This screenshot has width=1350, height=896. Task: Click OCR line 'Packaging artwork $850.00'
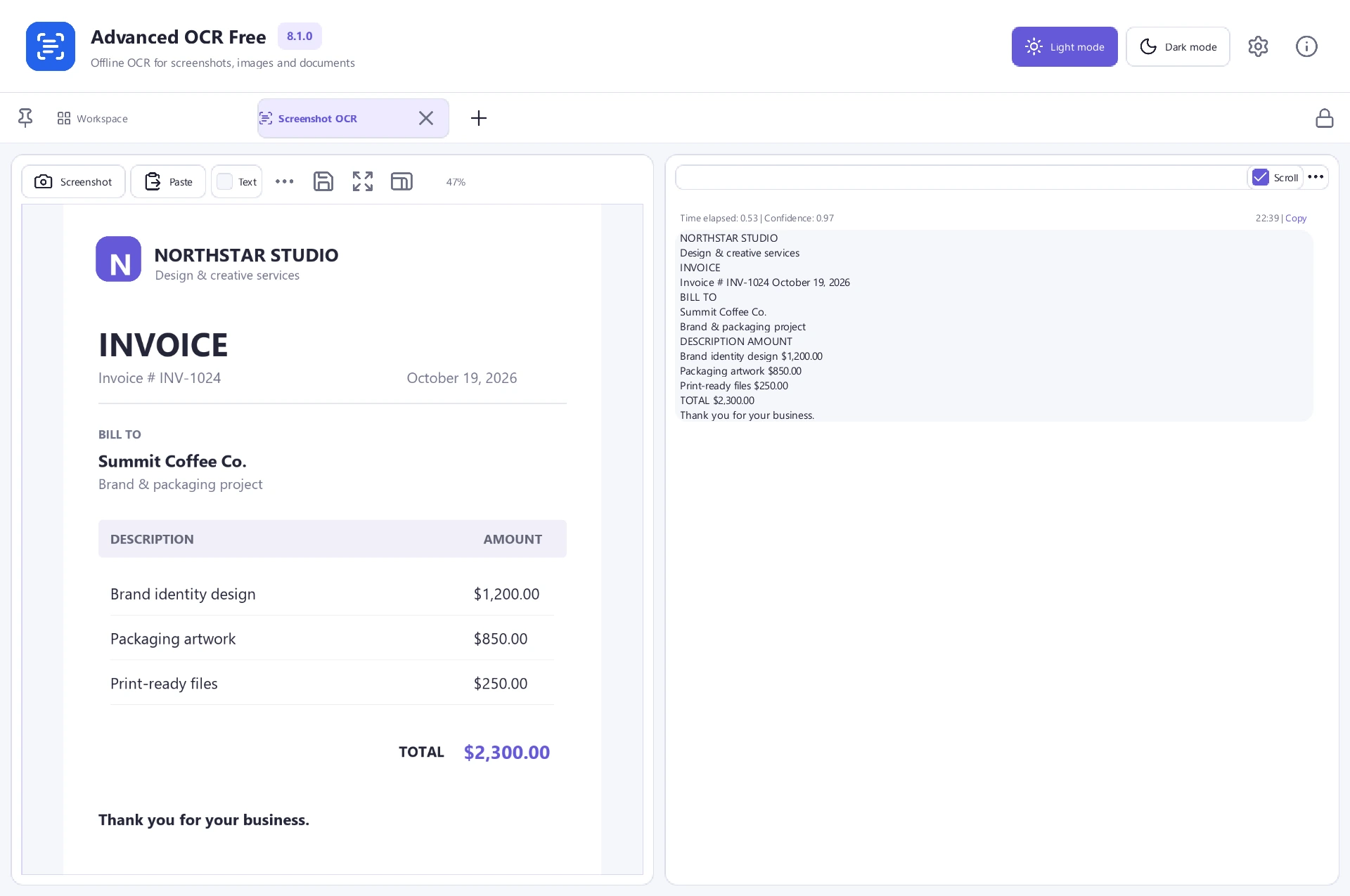[x=740, y=371]
